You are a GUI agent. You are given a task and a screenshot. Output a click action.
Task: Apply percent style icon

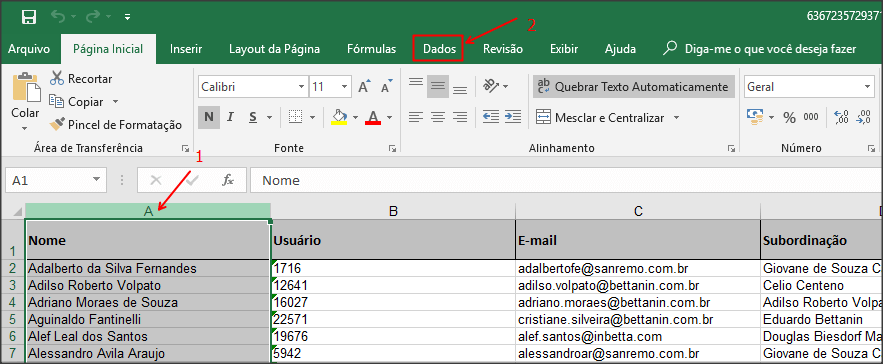790,118
